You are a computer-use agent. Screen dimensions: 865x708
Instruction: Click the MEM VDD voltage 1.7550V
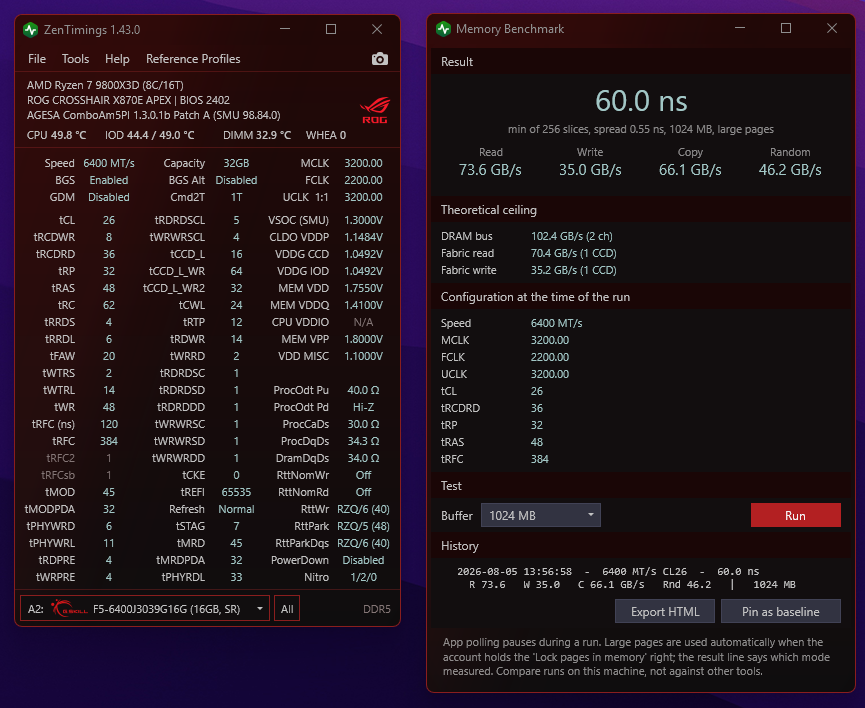click(x=363, y=288)
